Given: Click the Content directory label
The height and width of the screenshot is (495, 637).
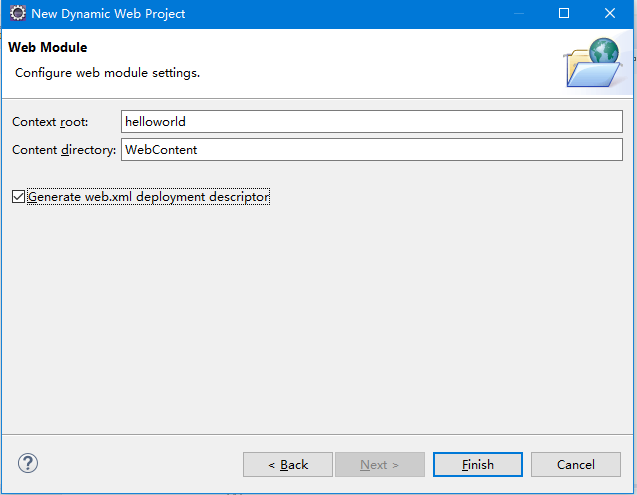Looking at the screenshot, I should point(64,150).
